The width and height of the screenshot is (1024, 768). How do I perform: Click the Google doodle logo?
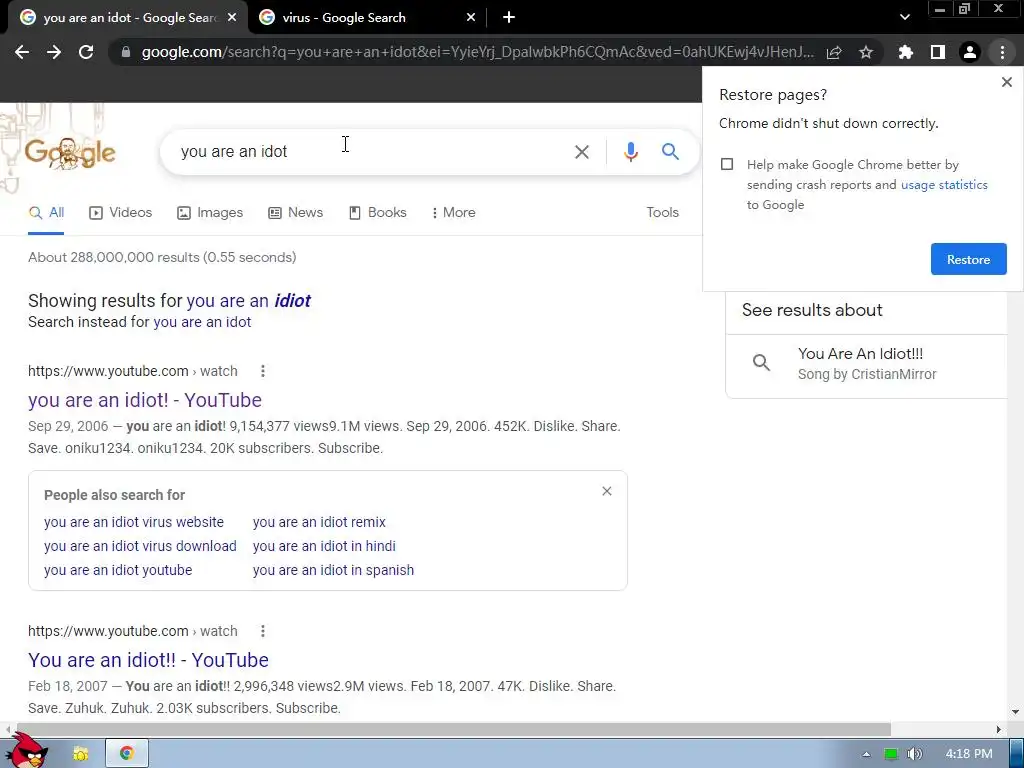coord(70,153)
